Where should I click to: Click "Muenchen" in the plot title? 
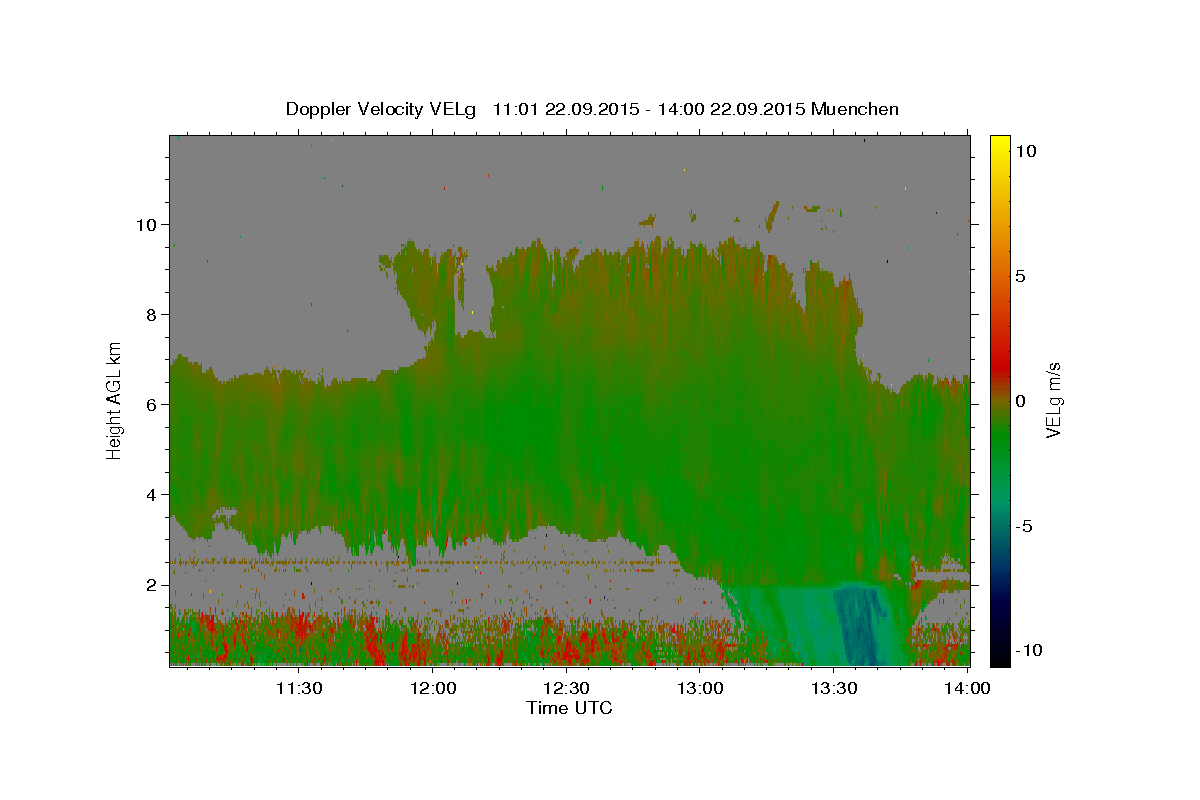(x=855, y=109)
